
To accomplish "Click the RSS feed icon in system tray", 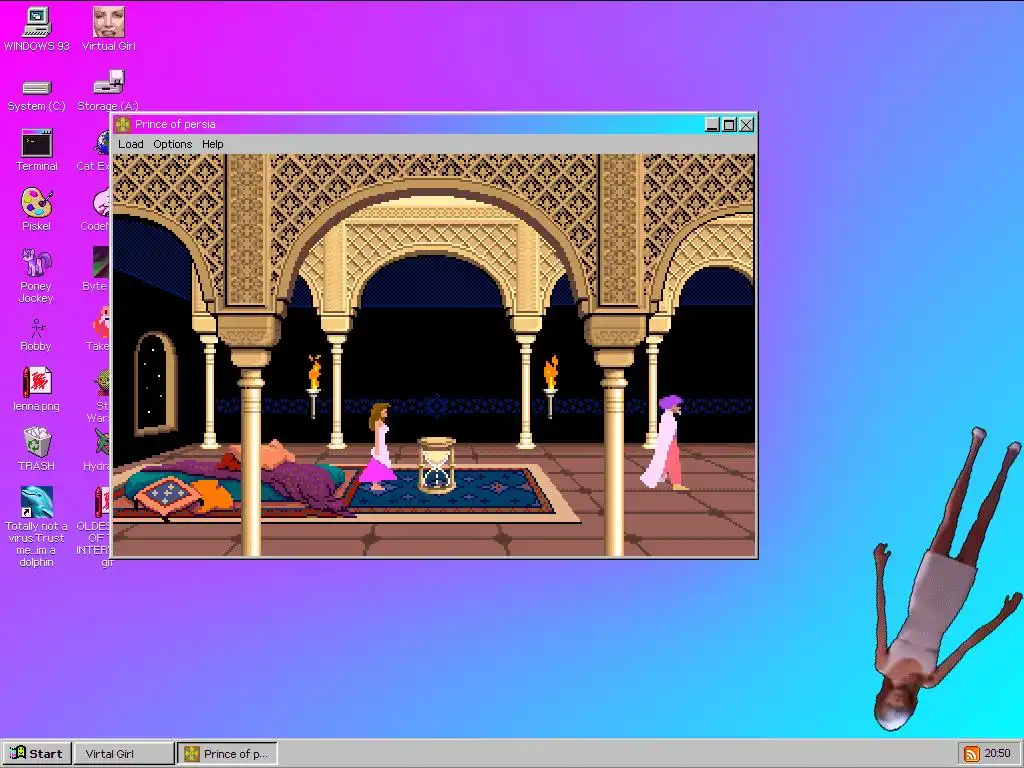I will coord(971,754).
